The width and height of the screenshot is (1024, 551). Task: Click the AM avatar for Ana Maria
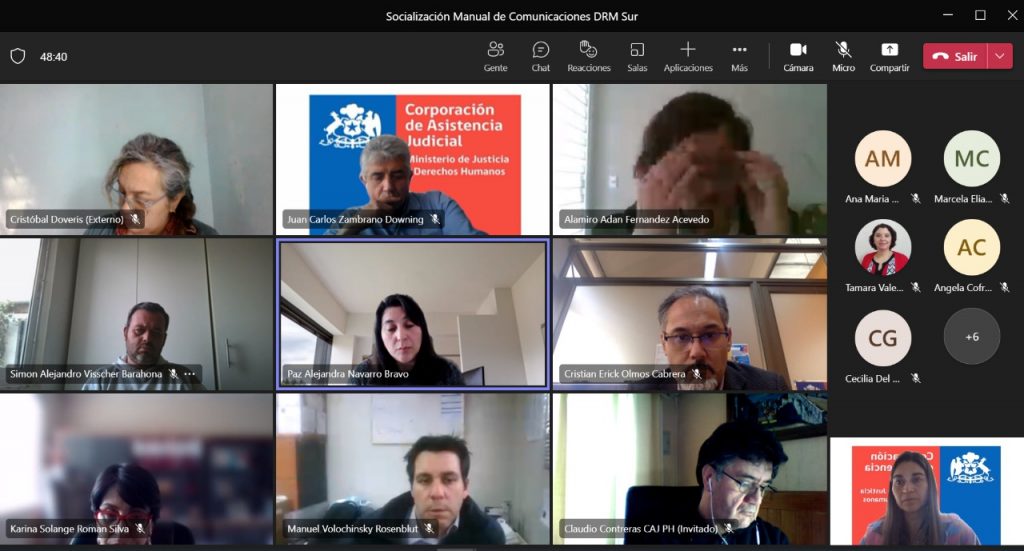883,159
